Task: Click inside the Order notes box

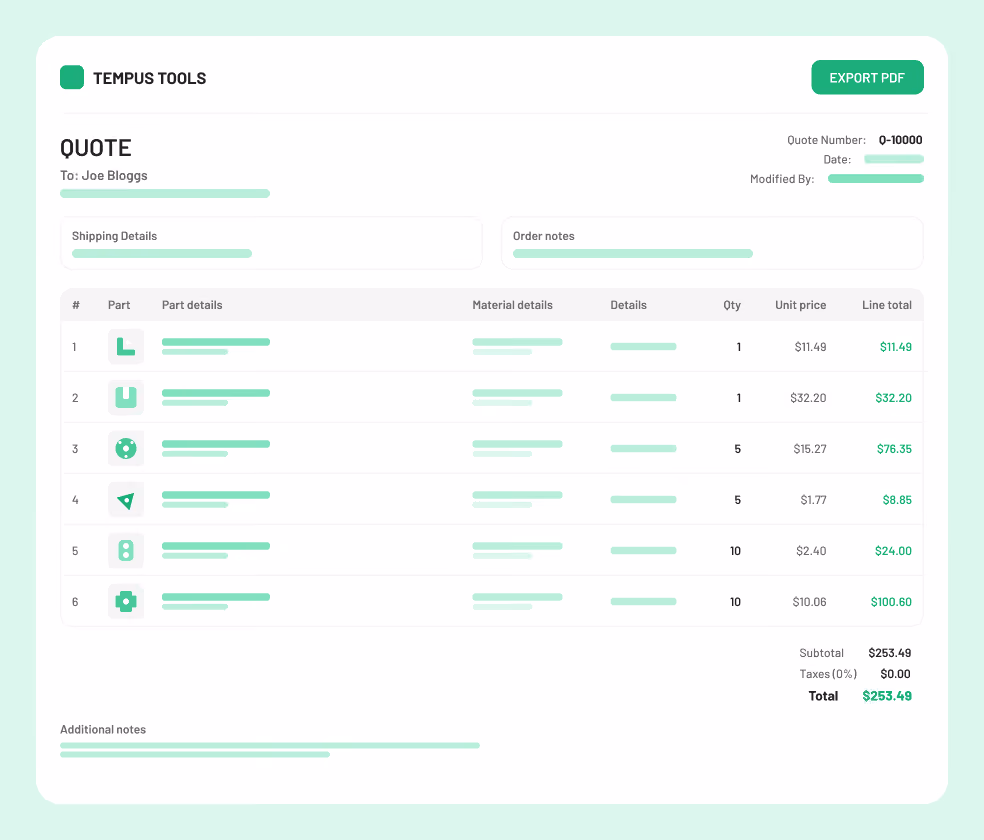Action: (x=712, y=243)
